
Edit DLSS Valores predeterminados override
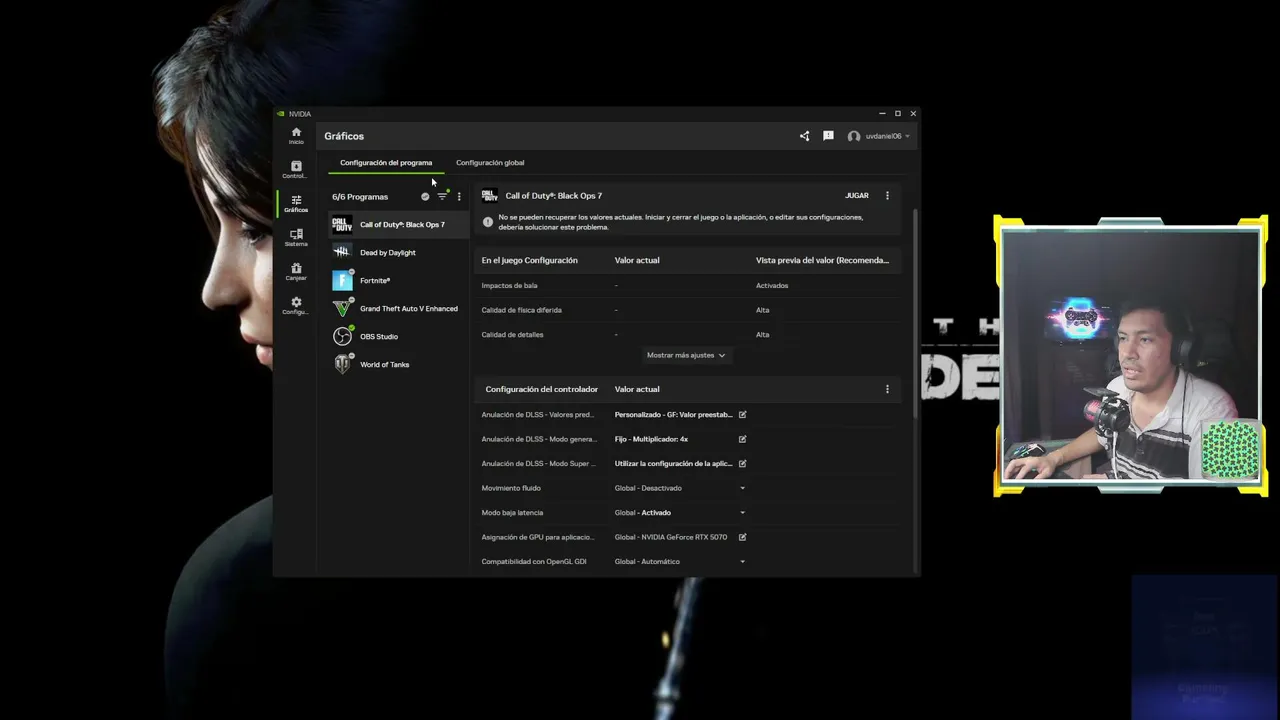click(x=742, y=414)
